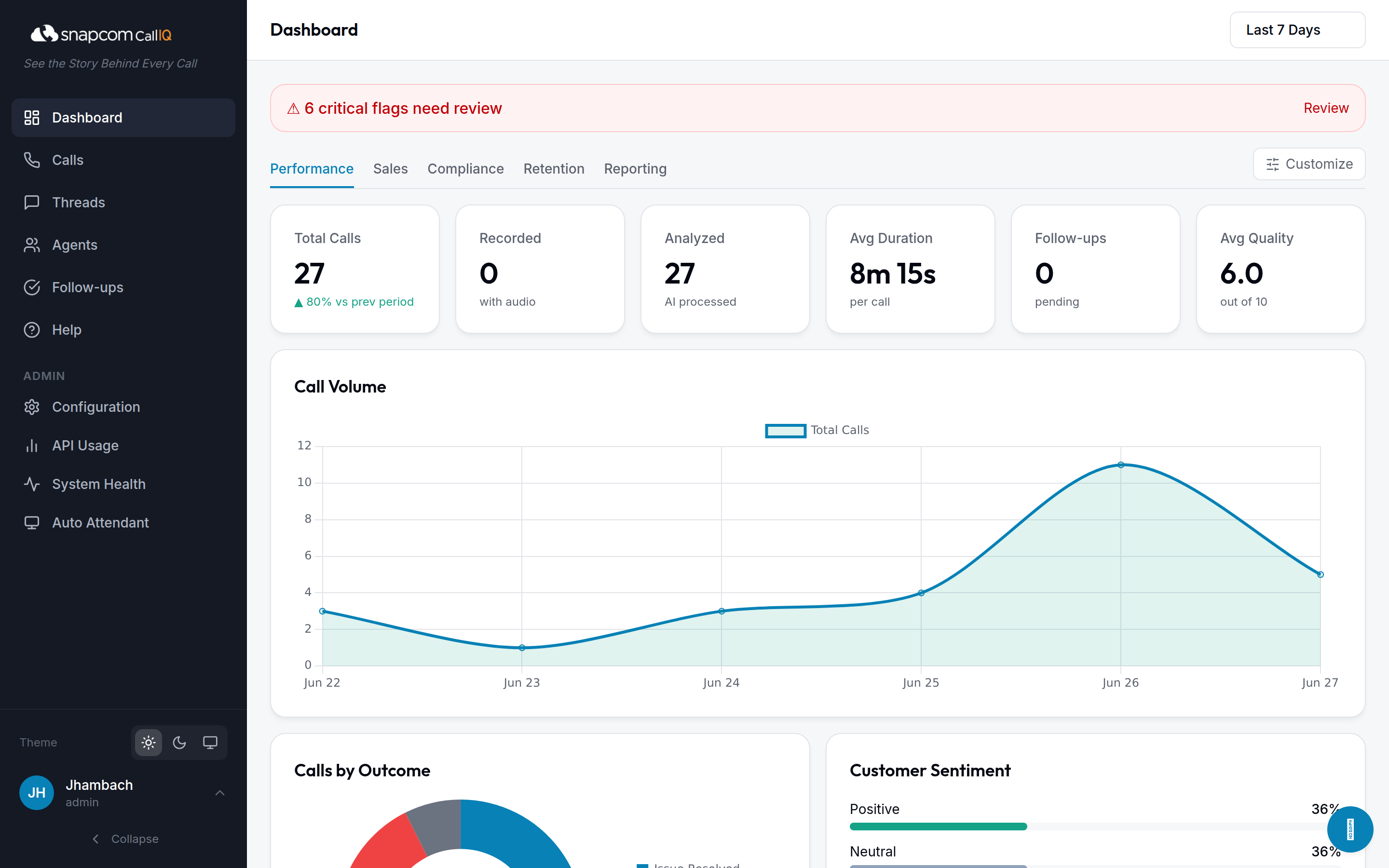This screenshot has height=868, width=1389.
Task: Open Configuration admin page
Action: tap(123, 407)
